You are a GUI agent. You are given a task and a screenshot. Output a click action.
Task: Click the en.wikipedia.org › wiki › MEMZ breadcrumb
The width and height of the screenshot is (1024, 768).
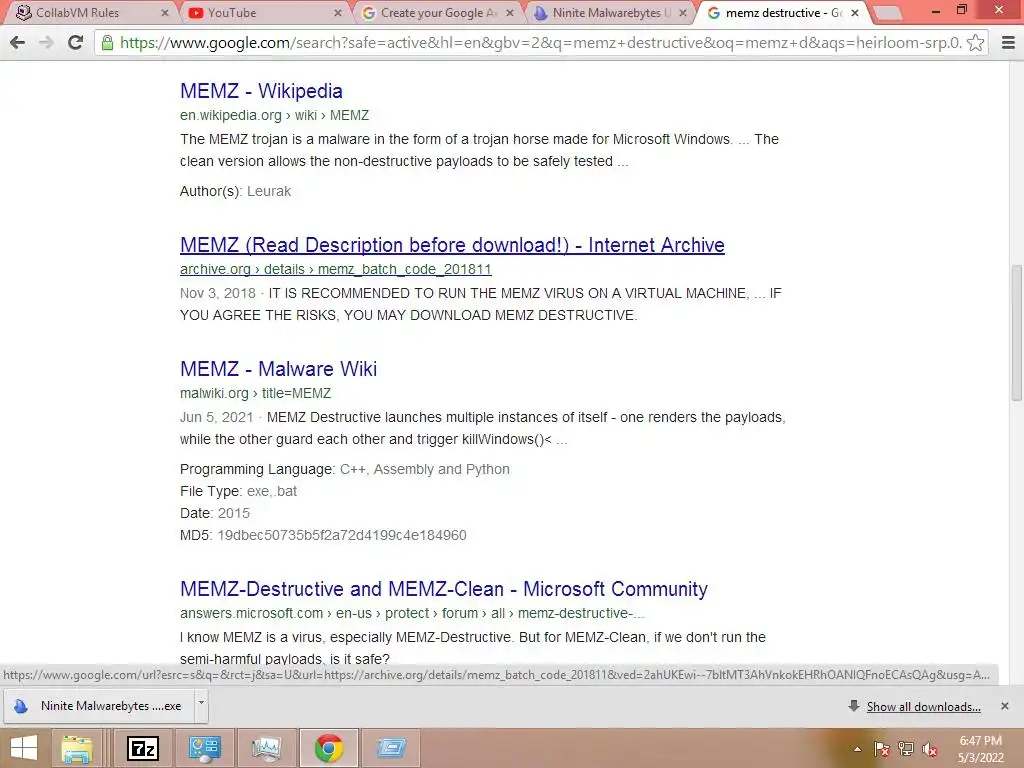(x=274, y=115)
